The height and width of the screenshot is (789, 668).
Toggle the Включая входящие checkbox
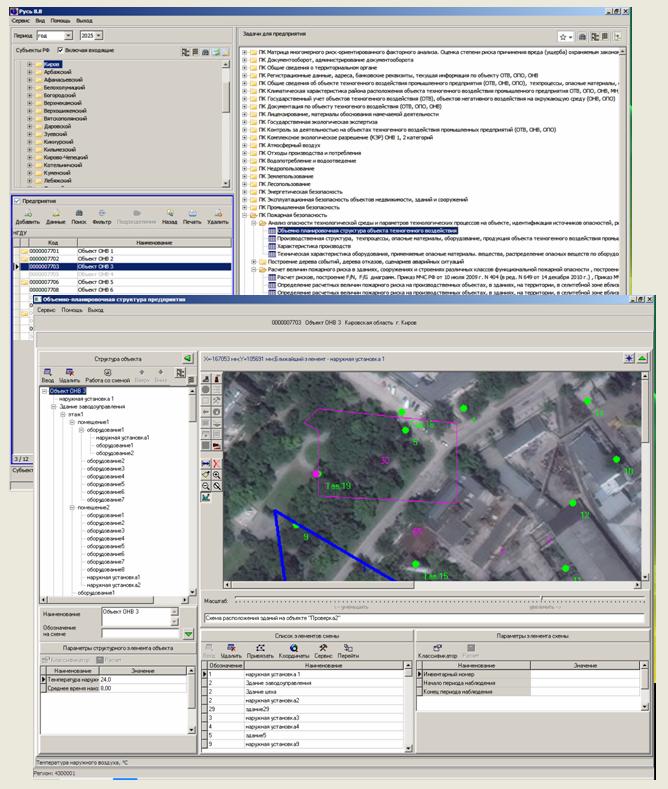point(60,48)
